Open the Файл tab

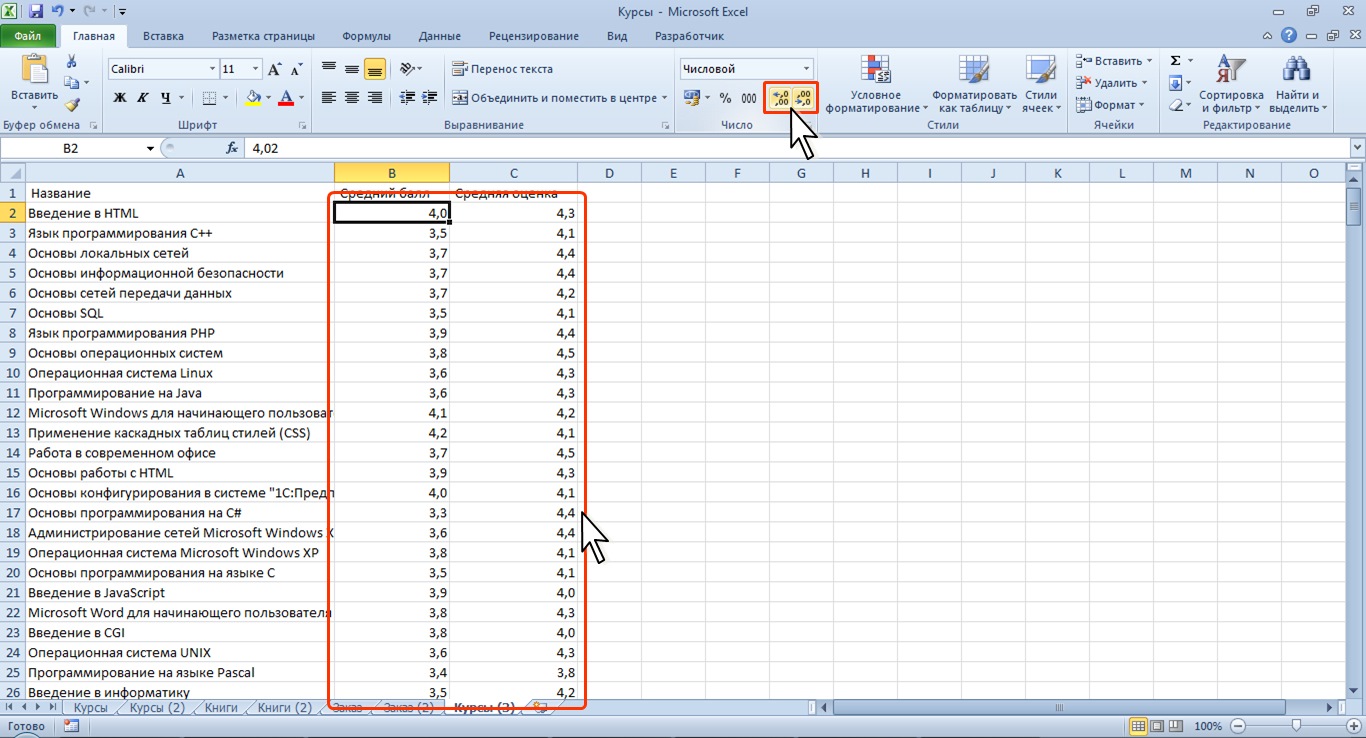[x=28, y=36]
